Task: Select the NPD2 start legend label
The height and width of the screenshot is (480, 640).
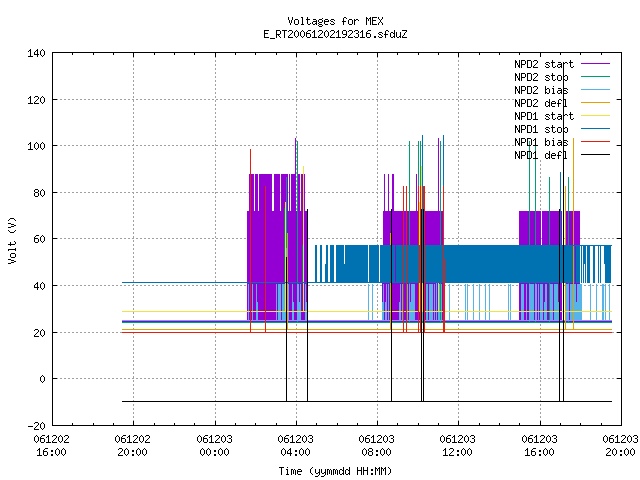Action: click(x=544, y=64)
